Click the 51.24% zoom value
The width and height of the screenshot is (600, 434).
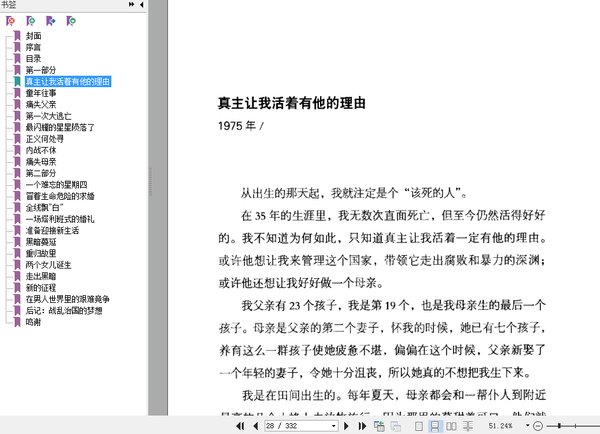tap(501, 426)
